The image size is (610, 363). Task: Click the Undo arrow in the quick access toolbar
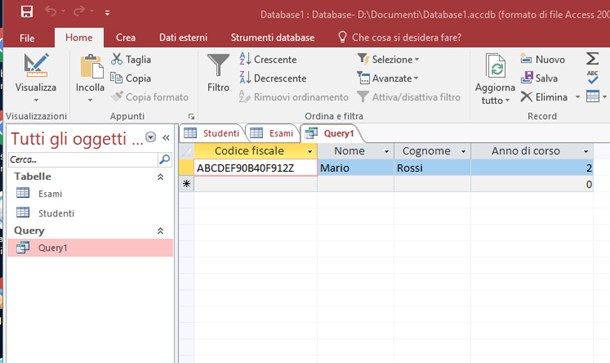click(51, 11)
